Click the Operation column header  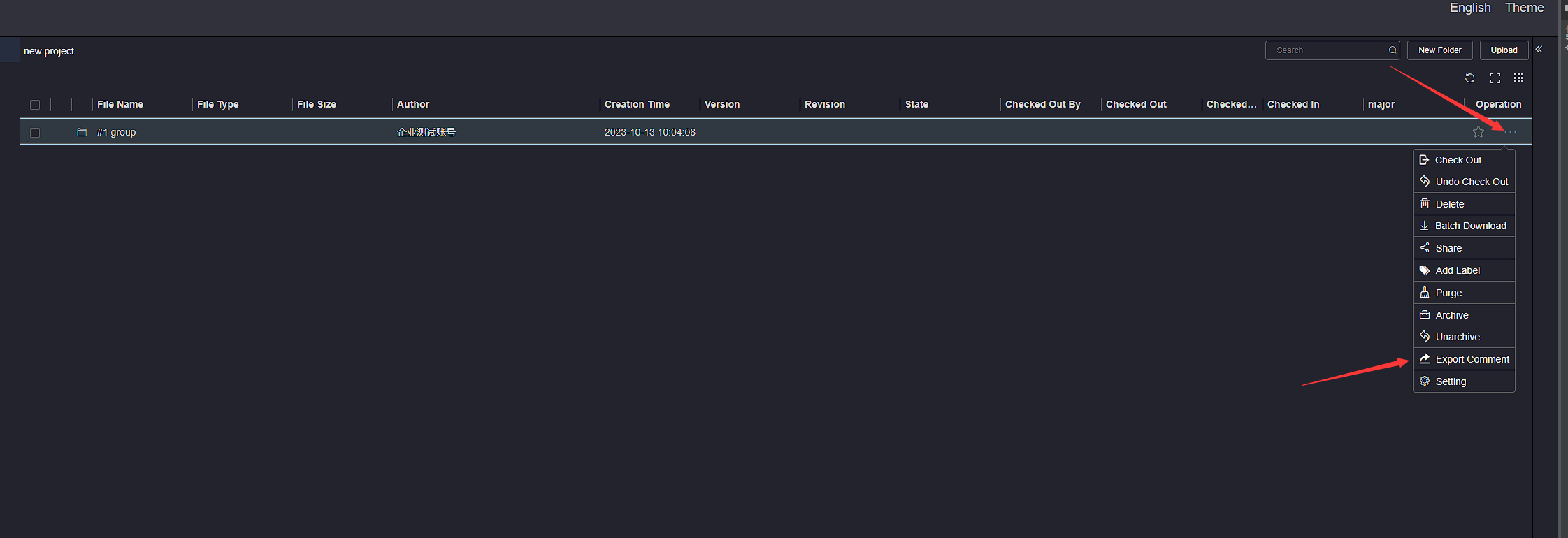click(x=1498, y=104)
